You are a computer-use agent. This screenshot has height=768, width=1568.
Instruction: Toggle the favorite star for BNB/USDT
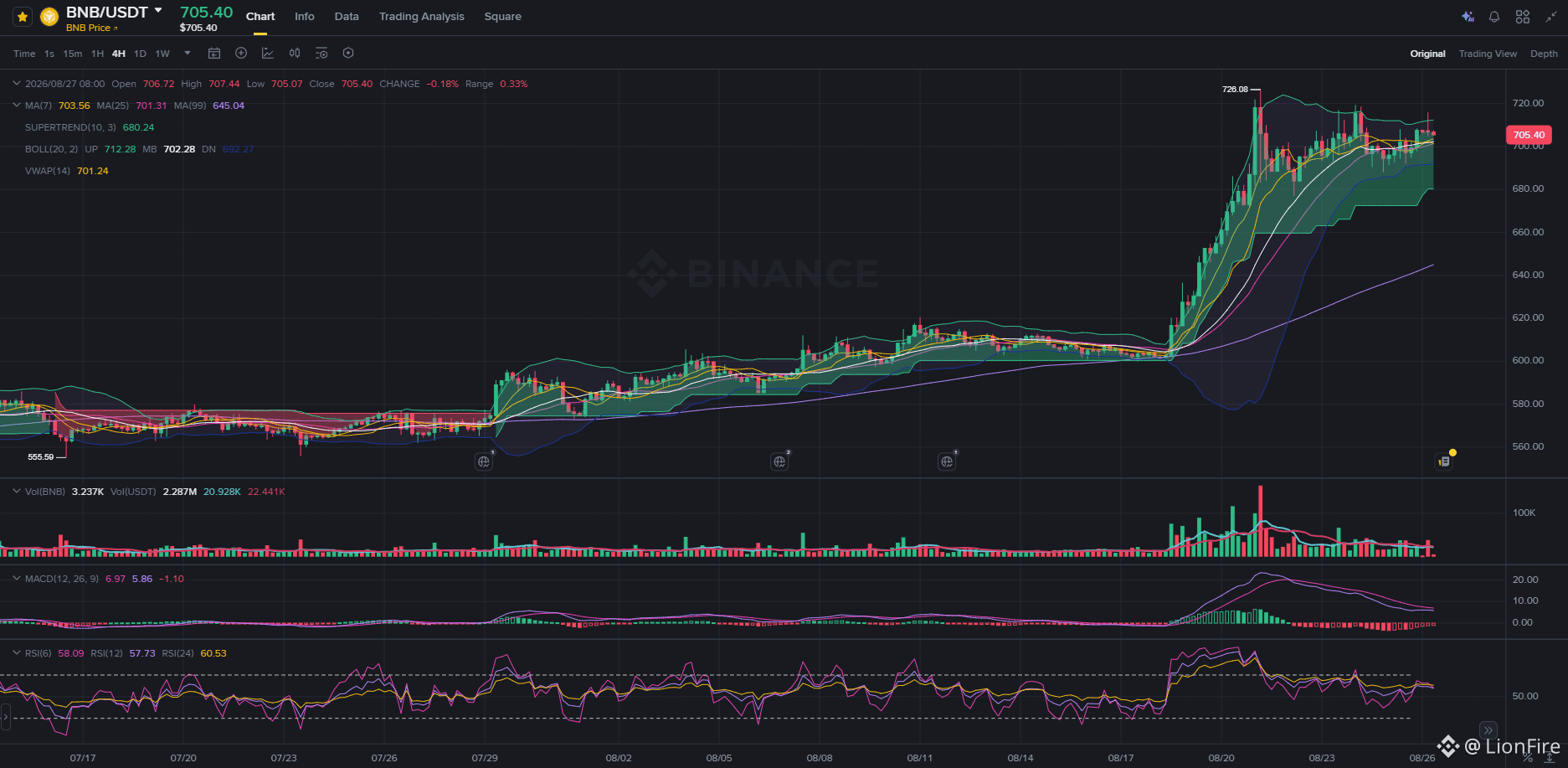23,17
